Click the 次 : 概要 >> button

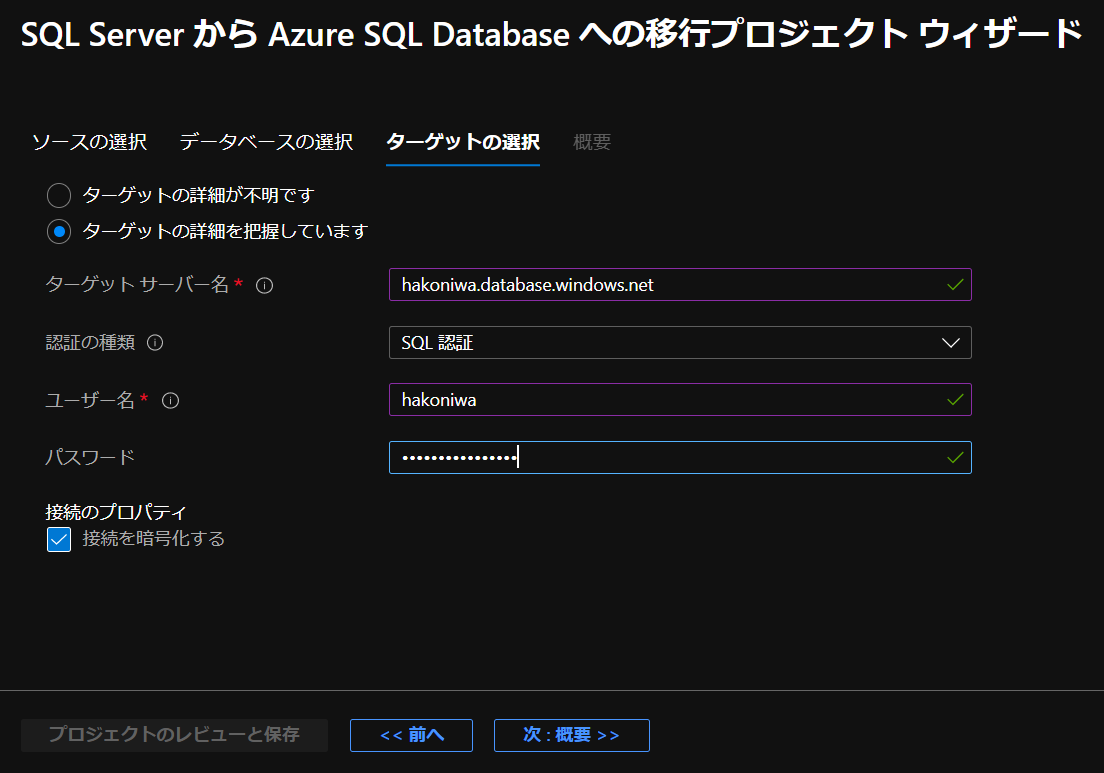tap(571, 735)
